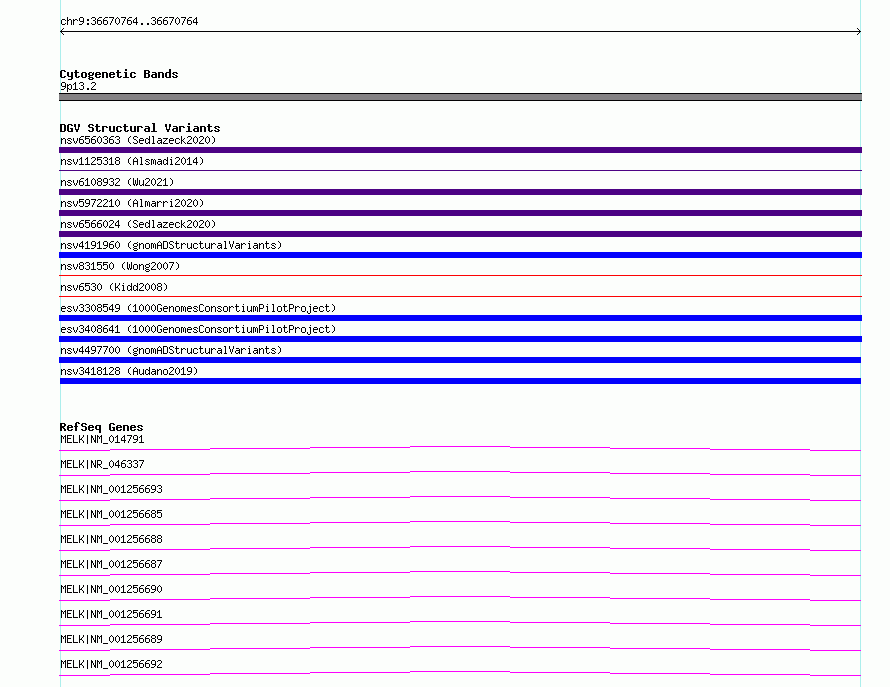This screenshot has width=890, height=687.
Task: Select transcript MELK|NM_001256690
Action: pyautogui.click(x=111, y=589)
